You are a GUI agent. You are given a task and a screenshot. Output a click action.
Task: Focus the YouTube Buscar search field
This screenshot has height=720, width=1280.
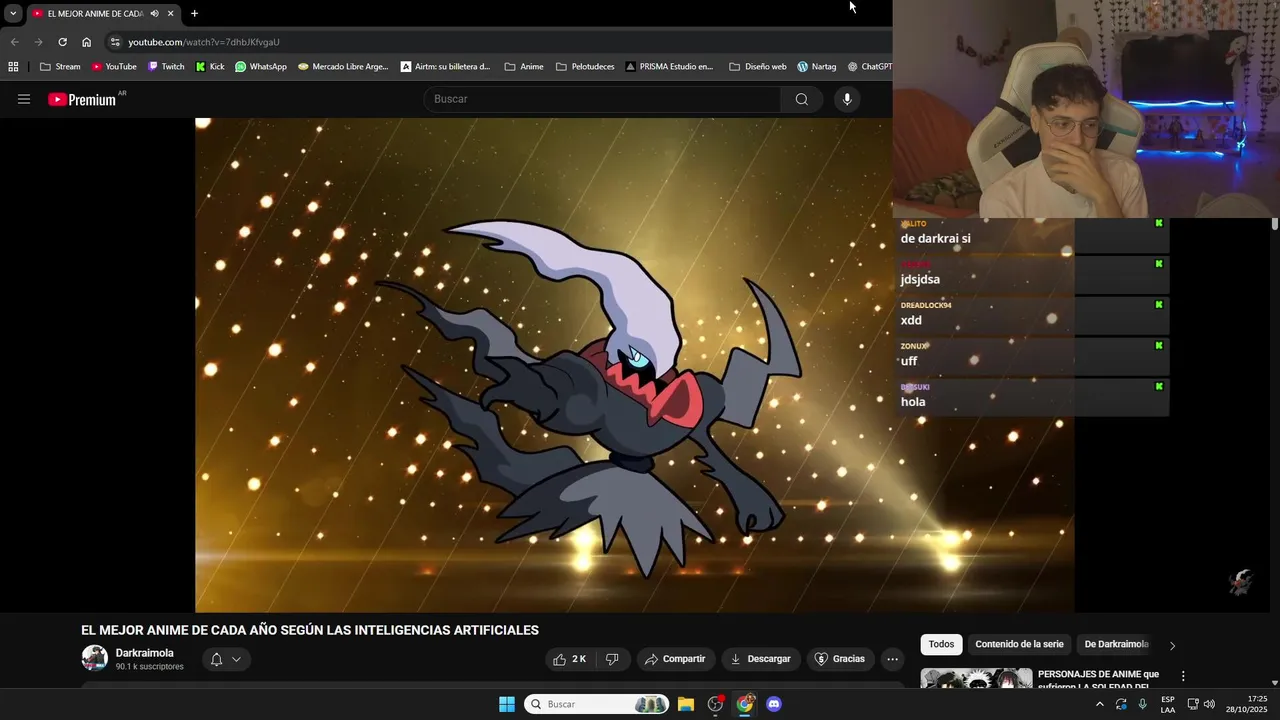tap(603, 99)
